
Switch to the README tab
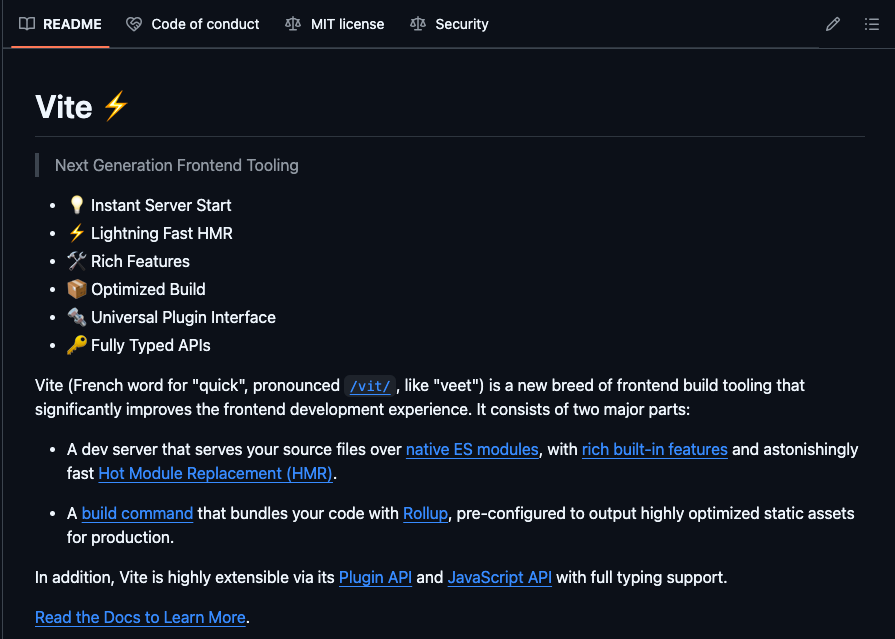71,24
